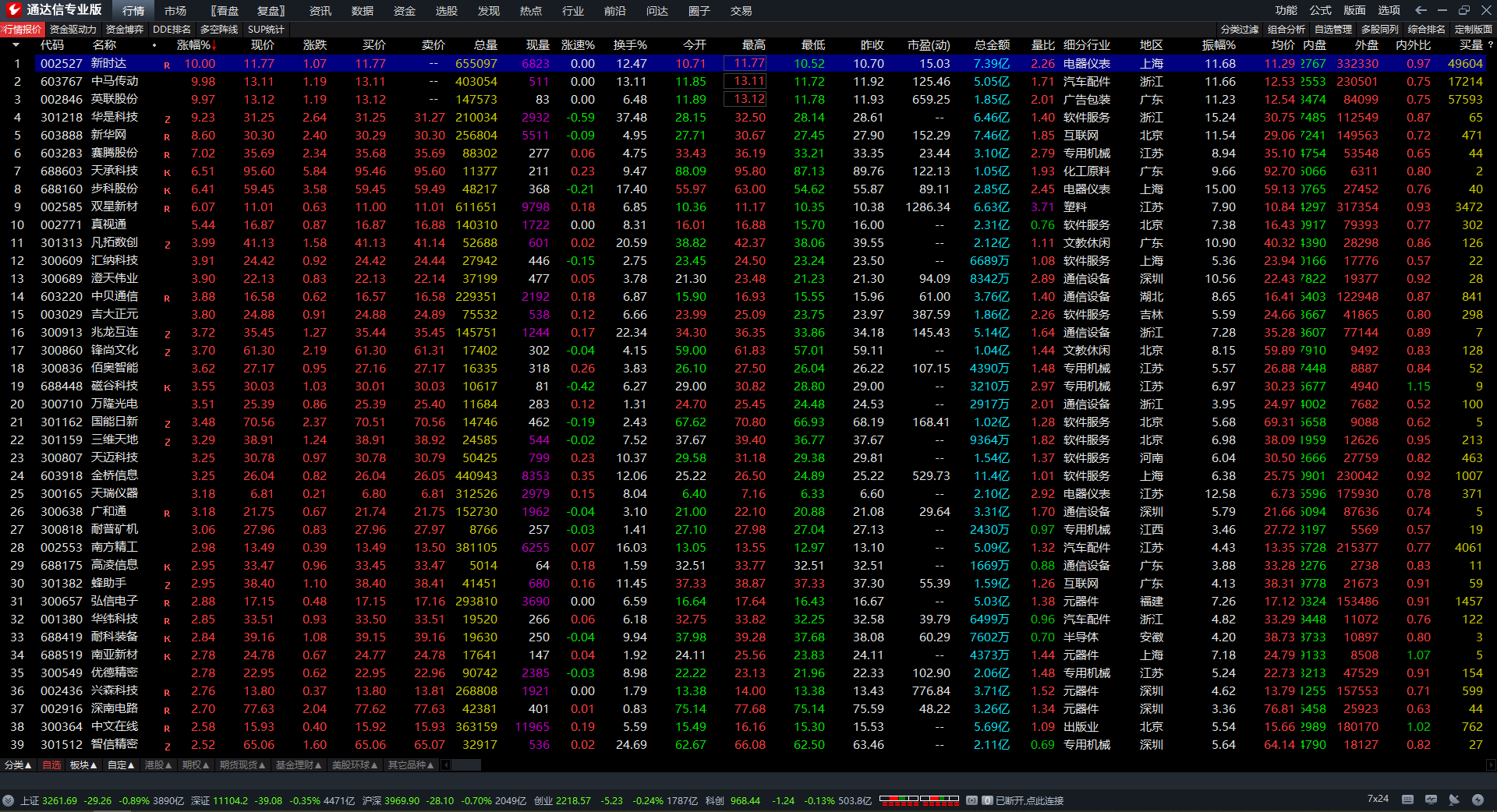Expand the 期货现货 bottom category menu
This screenshot has height=812, width=1497.
242,765
